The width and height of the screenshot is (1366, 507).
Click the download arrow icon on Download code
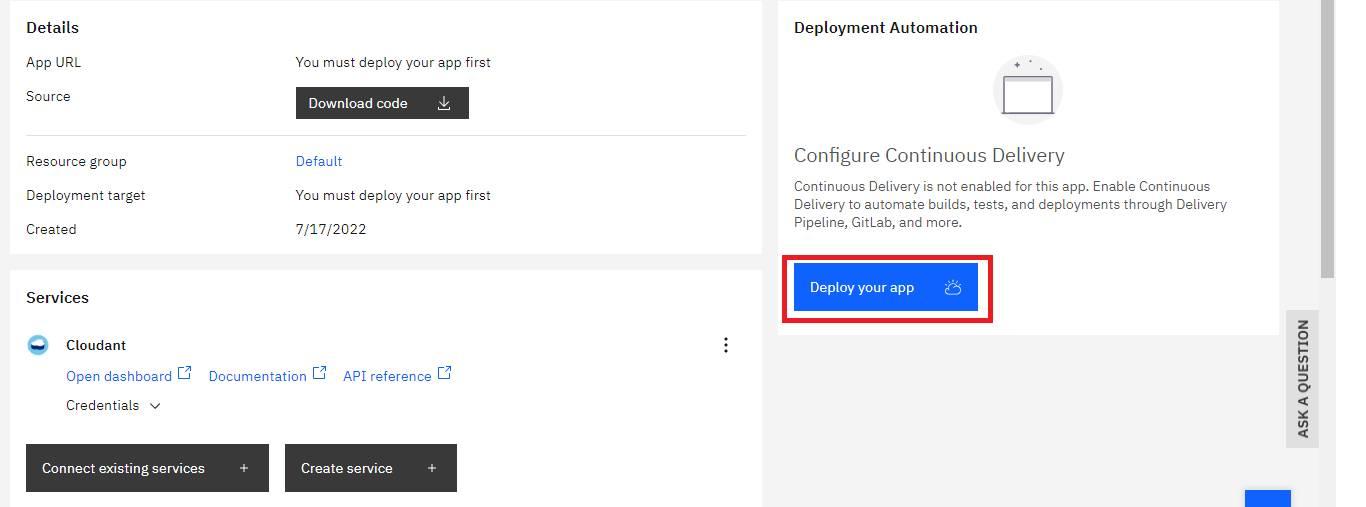444,103
